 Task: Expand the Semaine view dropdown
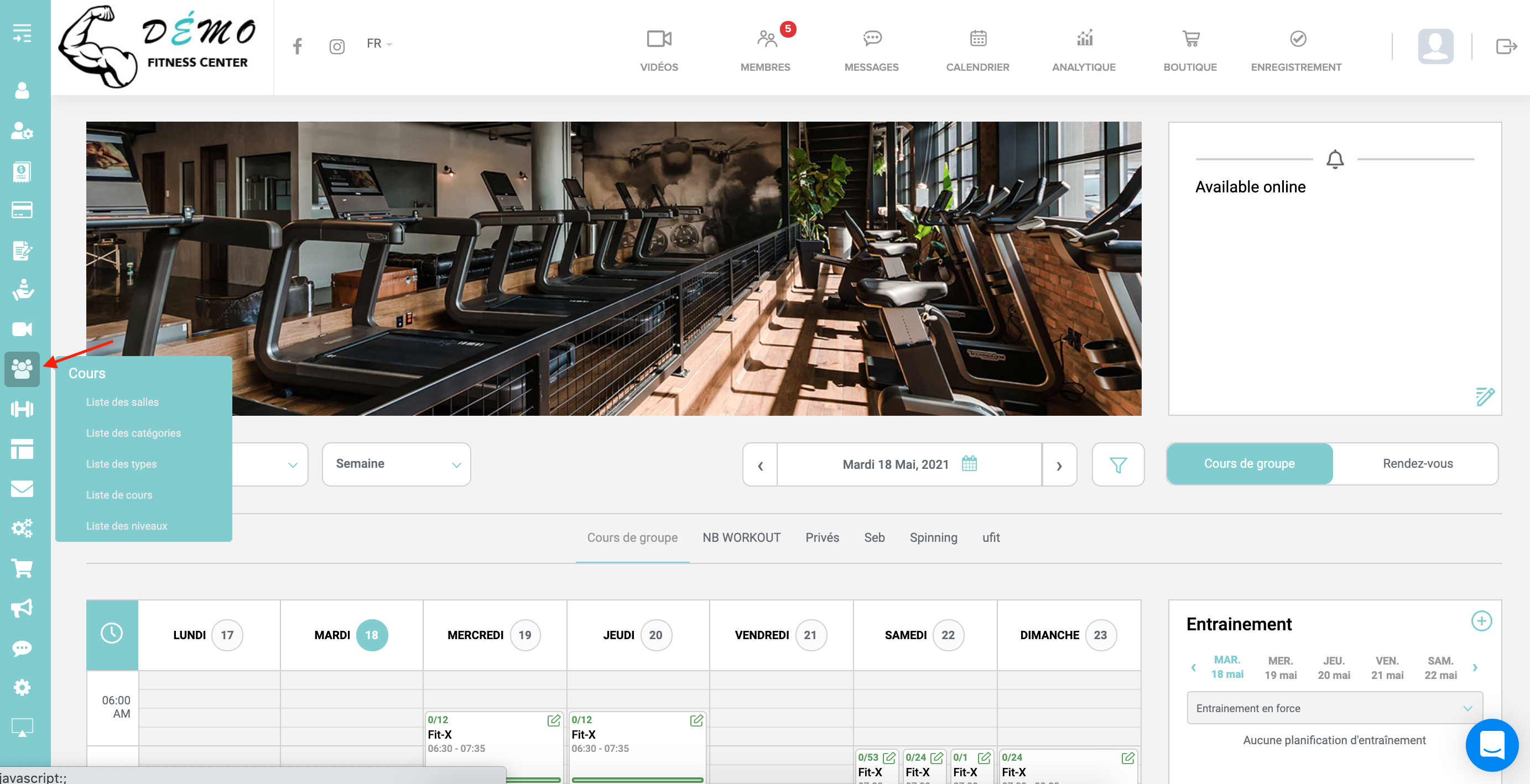[396, 464]
